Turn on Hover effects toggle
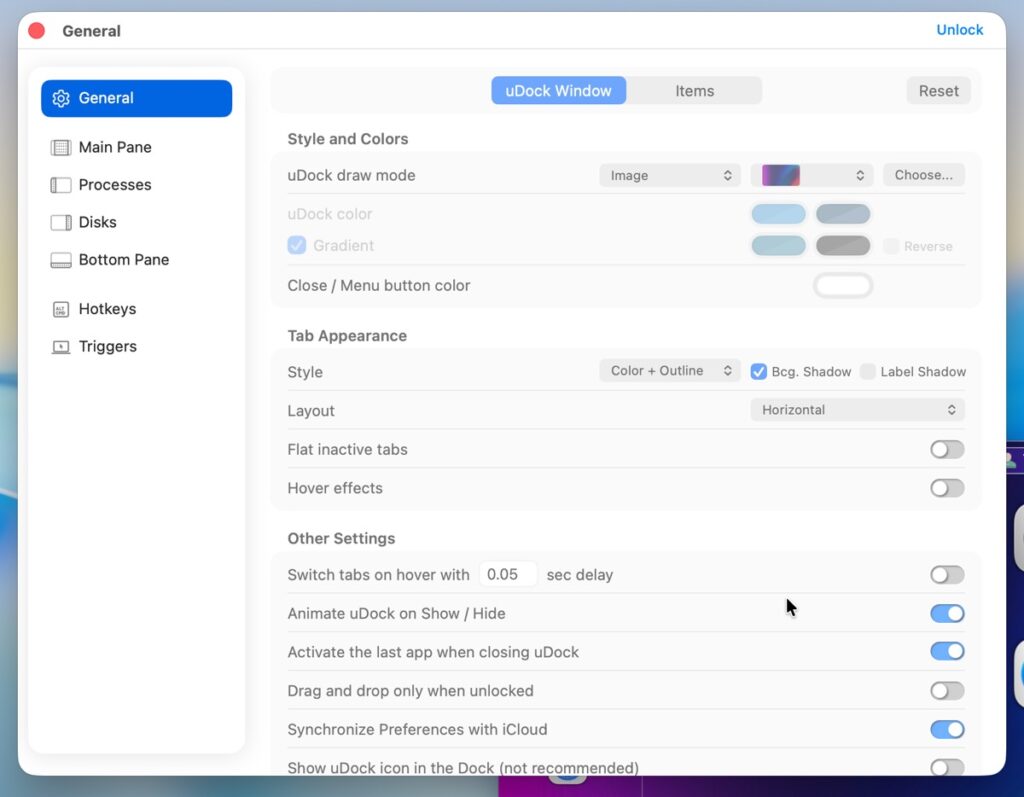This screenshot has height=797, width=1024. pyautogui.click(x=946, y=488)
